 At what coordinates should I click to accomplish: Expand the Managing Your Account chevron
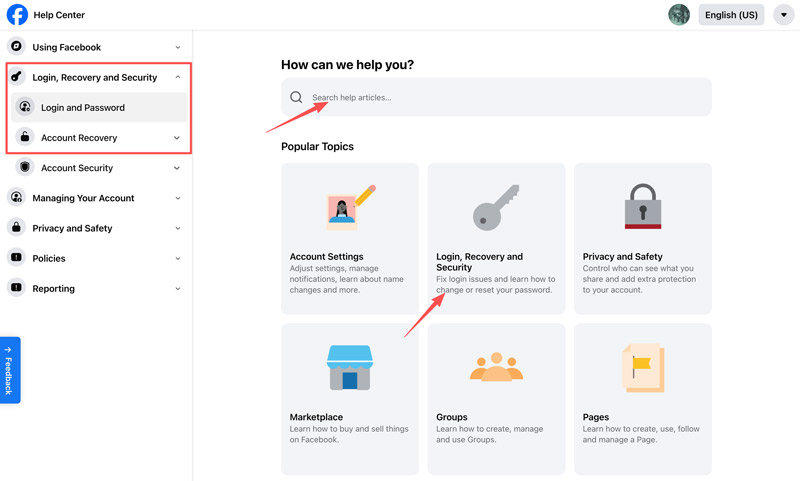tap(178, 198)
